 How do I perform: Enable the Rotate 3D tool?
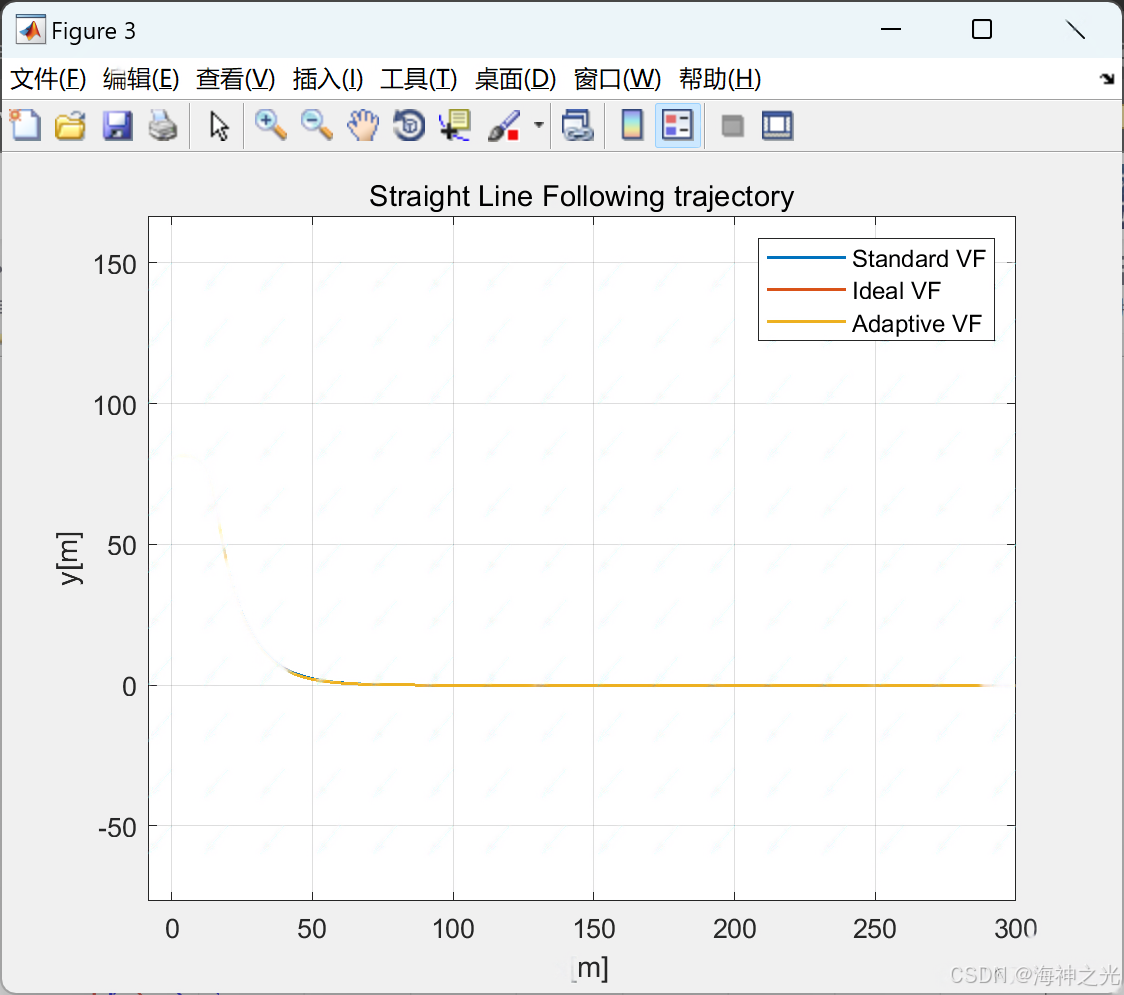click(x=409, y=125)
